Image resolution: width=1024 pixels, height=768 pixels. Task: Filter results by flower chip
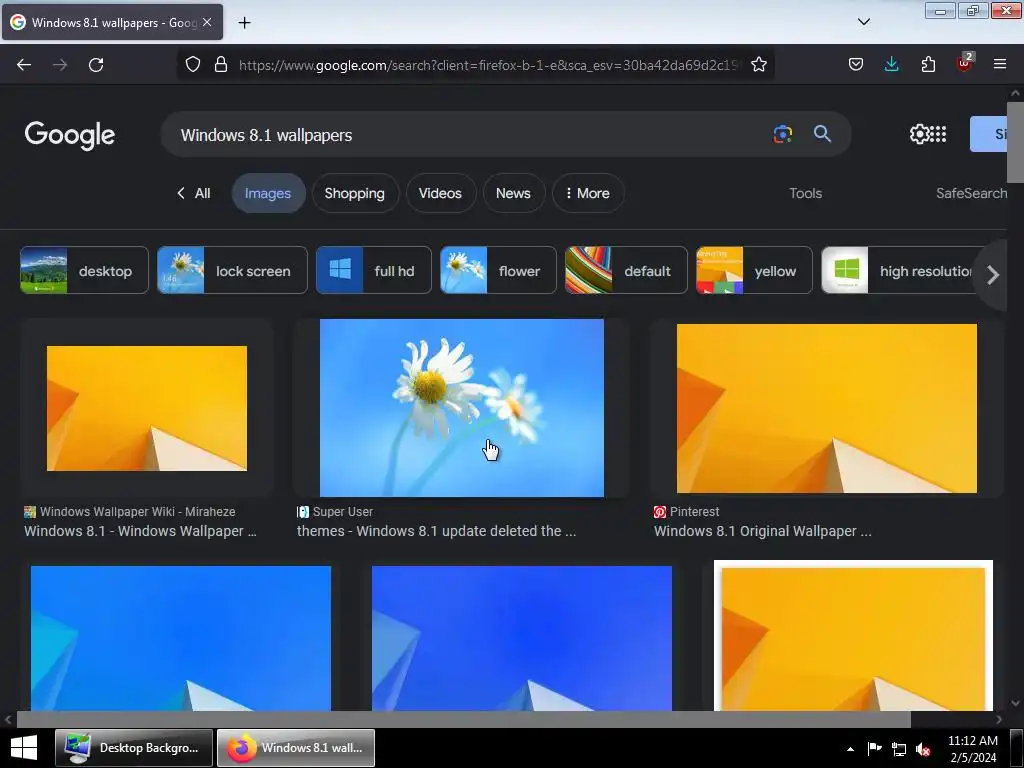click(x=498, y=270)
